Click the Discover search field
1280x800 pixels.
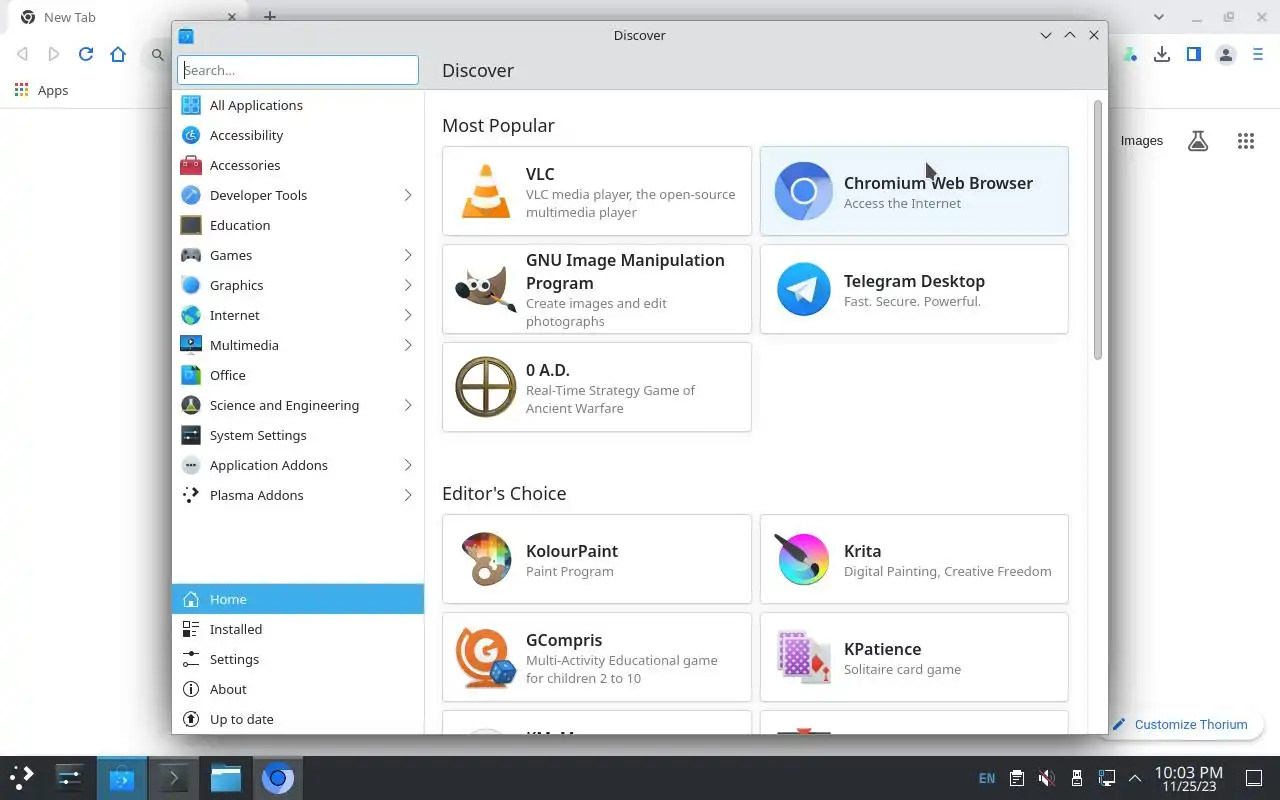click(x=298, y=70)
